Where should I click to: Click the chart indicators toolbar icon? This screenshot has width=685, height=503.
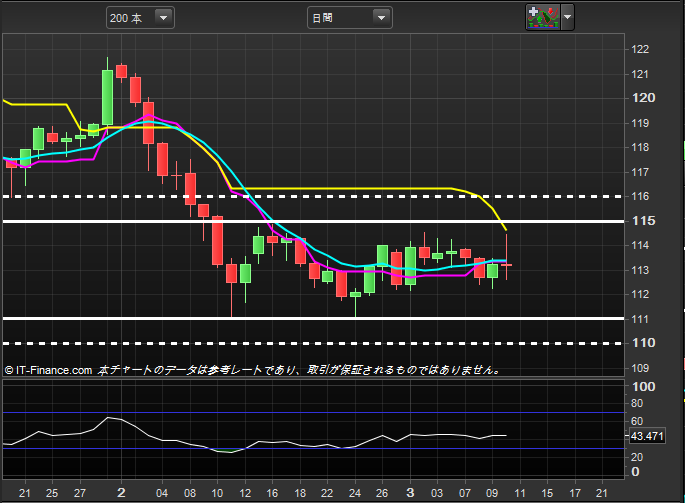[543, 17]
